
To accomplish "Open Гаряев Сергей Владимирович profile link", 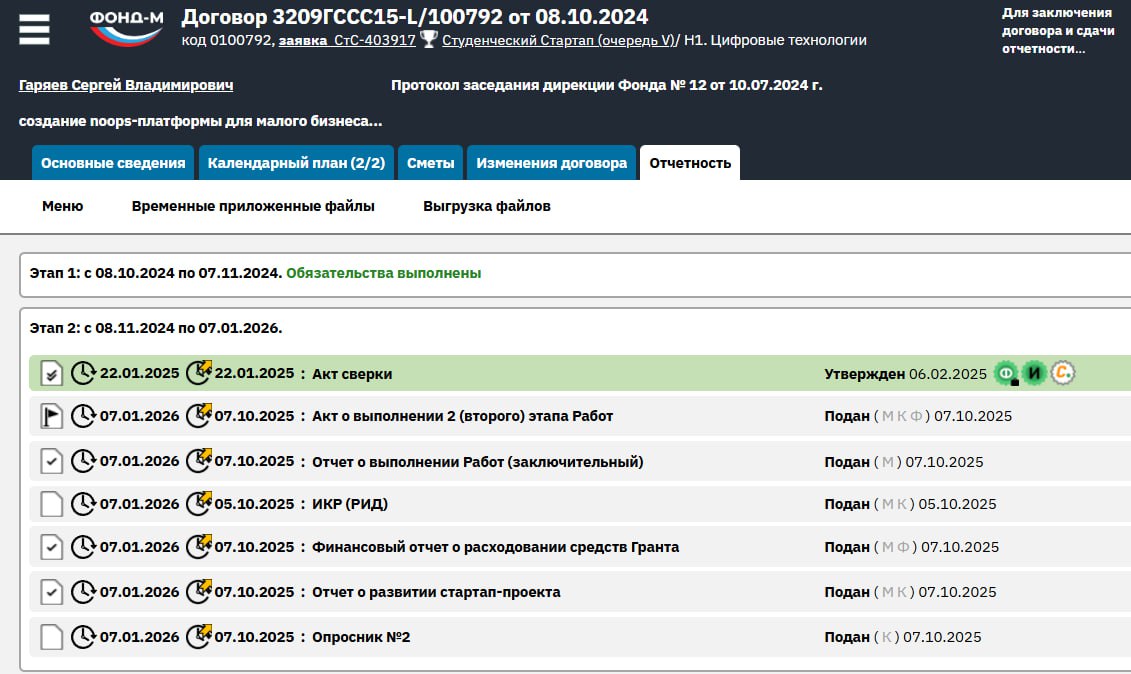I will tap(126, 86).
